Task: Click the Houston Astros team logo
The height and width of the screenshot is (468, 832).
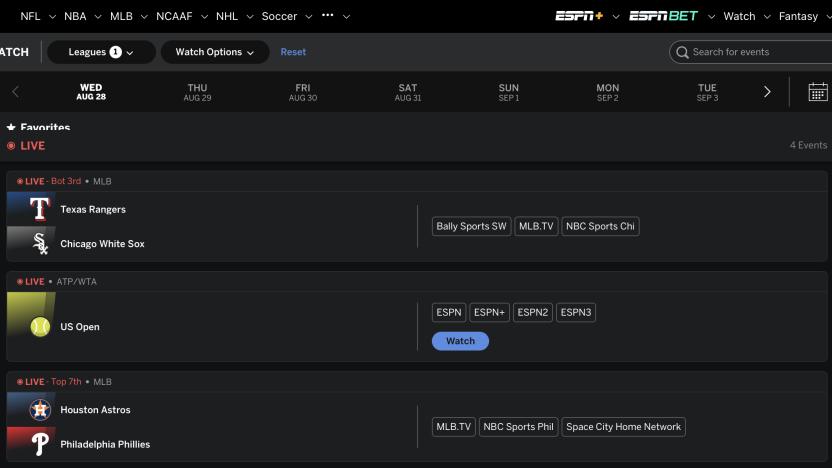Action: [40, 410]
